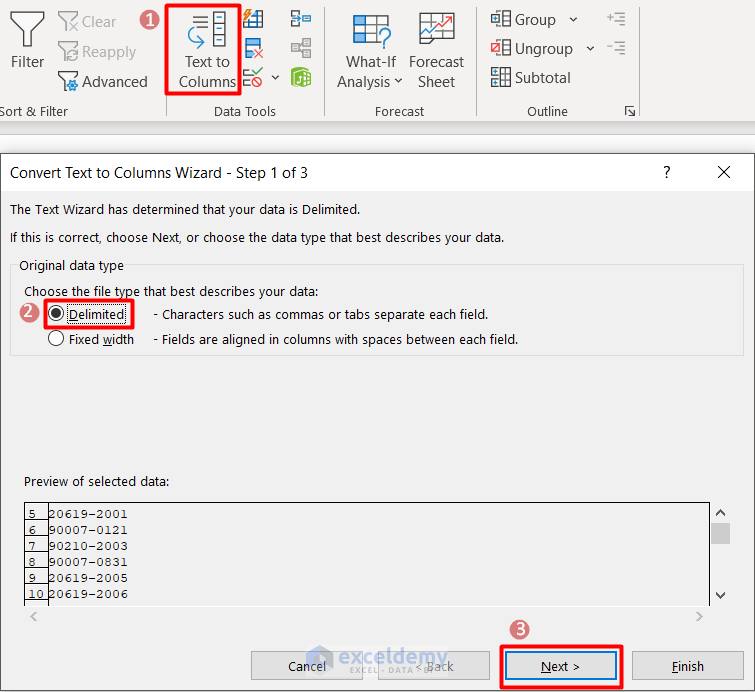Image resolution: width=755 pixels, height=692 pixels.
Task: Click preview scrollbar down arrow
Action: click(720, 595)
